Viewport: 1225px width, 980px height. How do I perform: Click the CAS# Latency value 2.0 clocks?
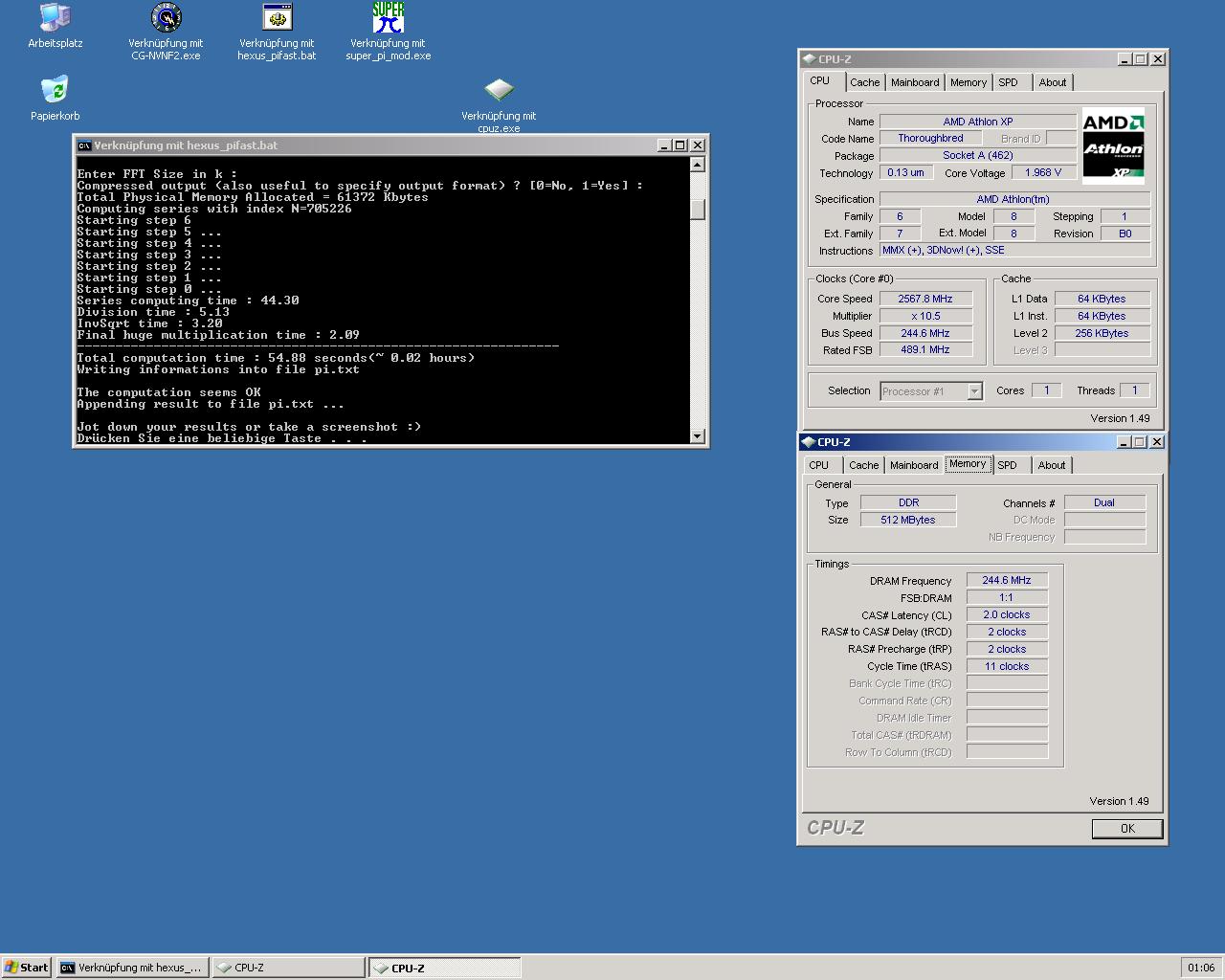point(1007,614)
